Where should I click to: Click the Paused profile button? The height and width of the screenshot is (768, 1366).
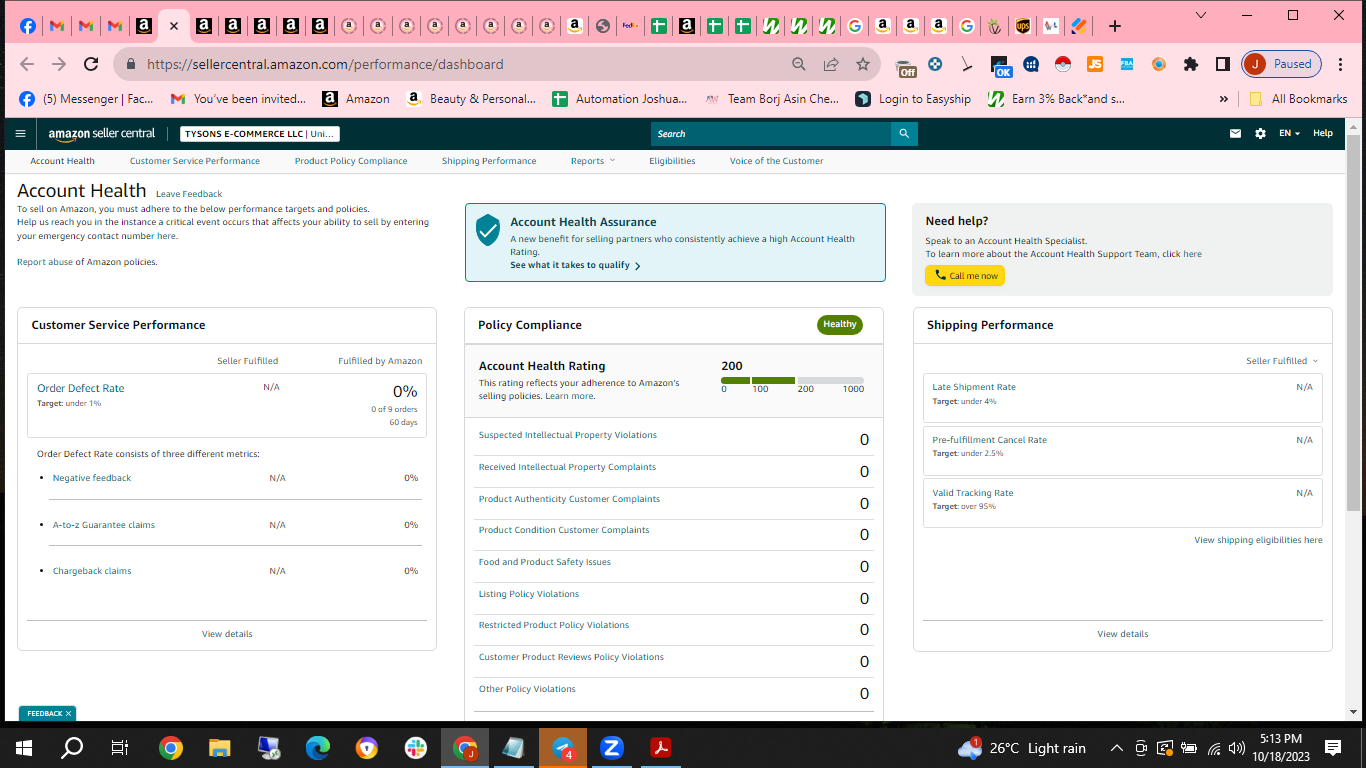[x=1282, y=64]
